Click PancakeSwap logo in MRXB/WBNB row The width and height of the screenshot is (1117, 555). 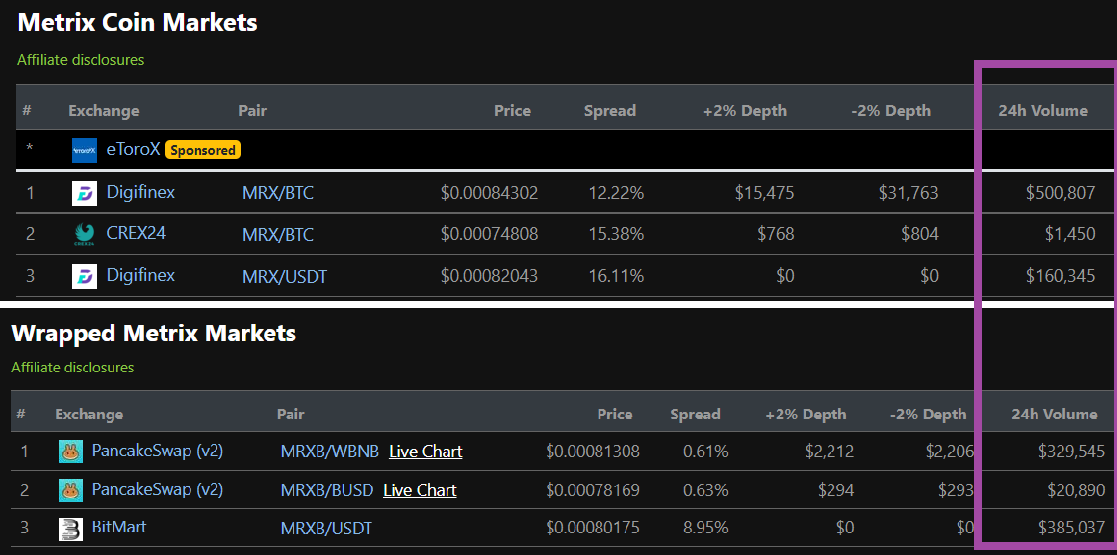point(71,452)
